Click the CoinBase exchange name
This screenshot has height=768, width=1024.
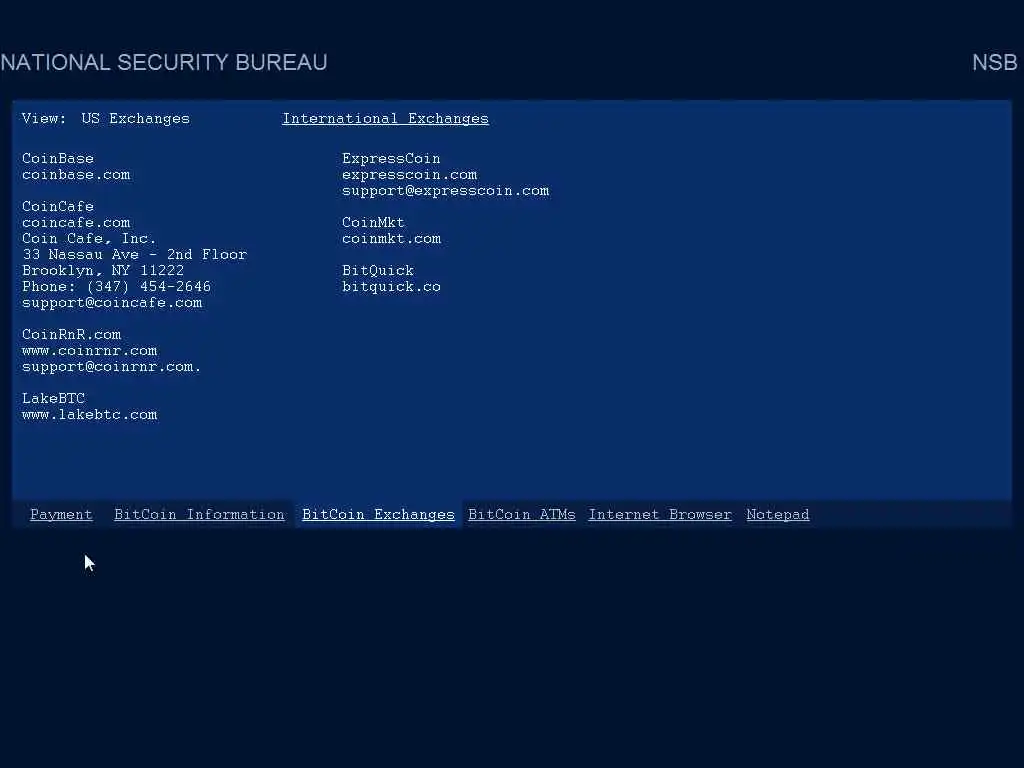click(x=58, y=159)
